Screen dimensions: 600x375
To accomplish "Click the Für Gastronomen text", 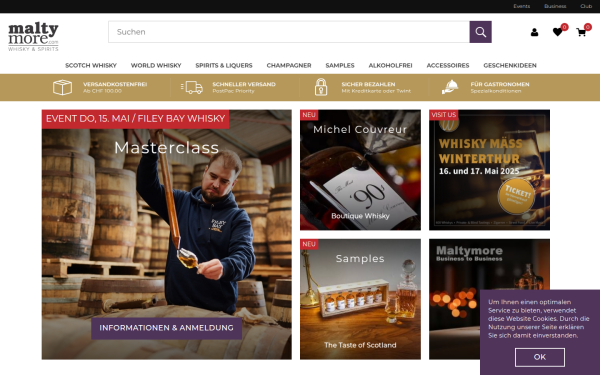I will pyautogui.click(x=500, y=84).
